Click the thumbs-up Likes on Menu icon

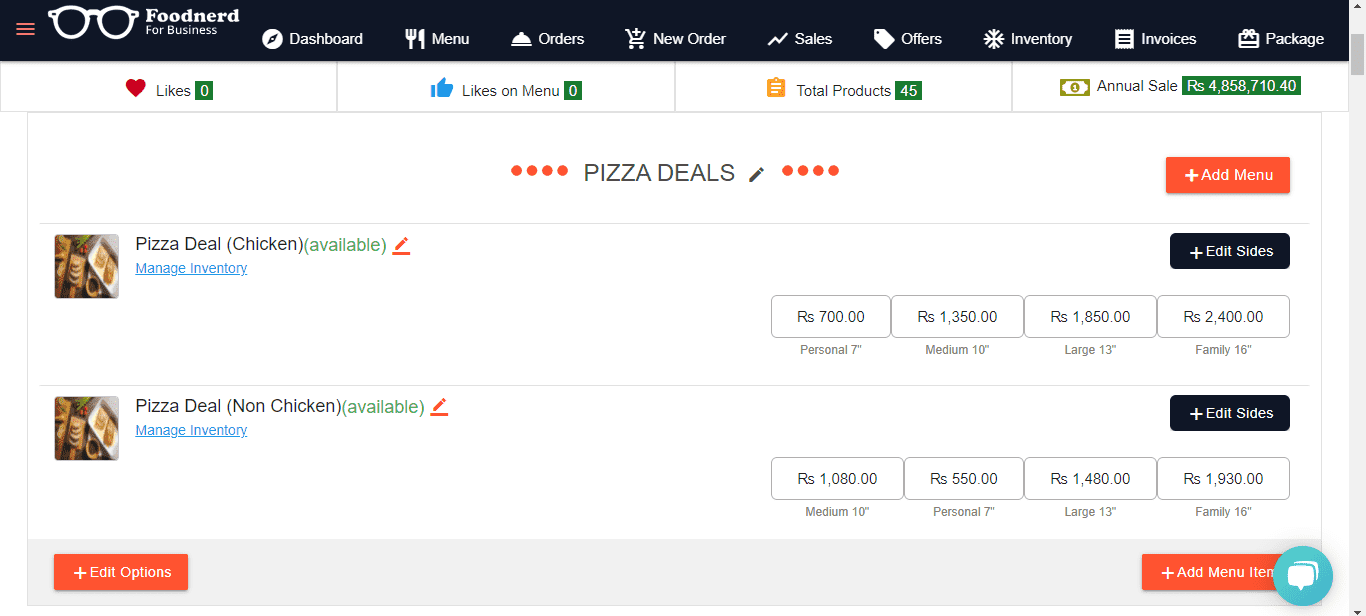pyautogui.click(x=442, y=89)
